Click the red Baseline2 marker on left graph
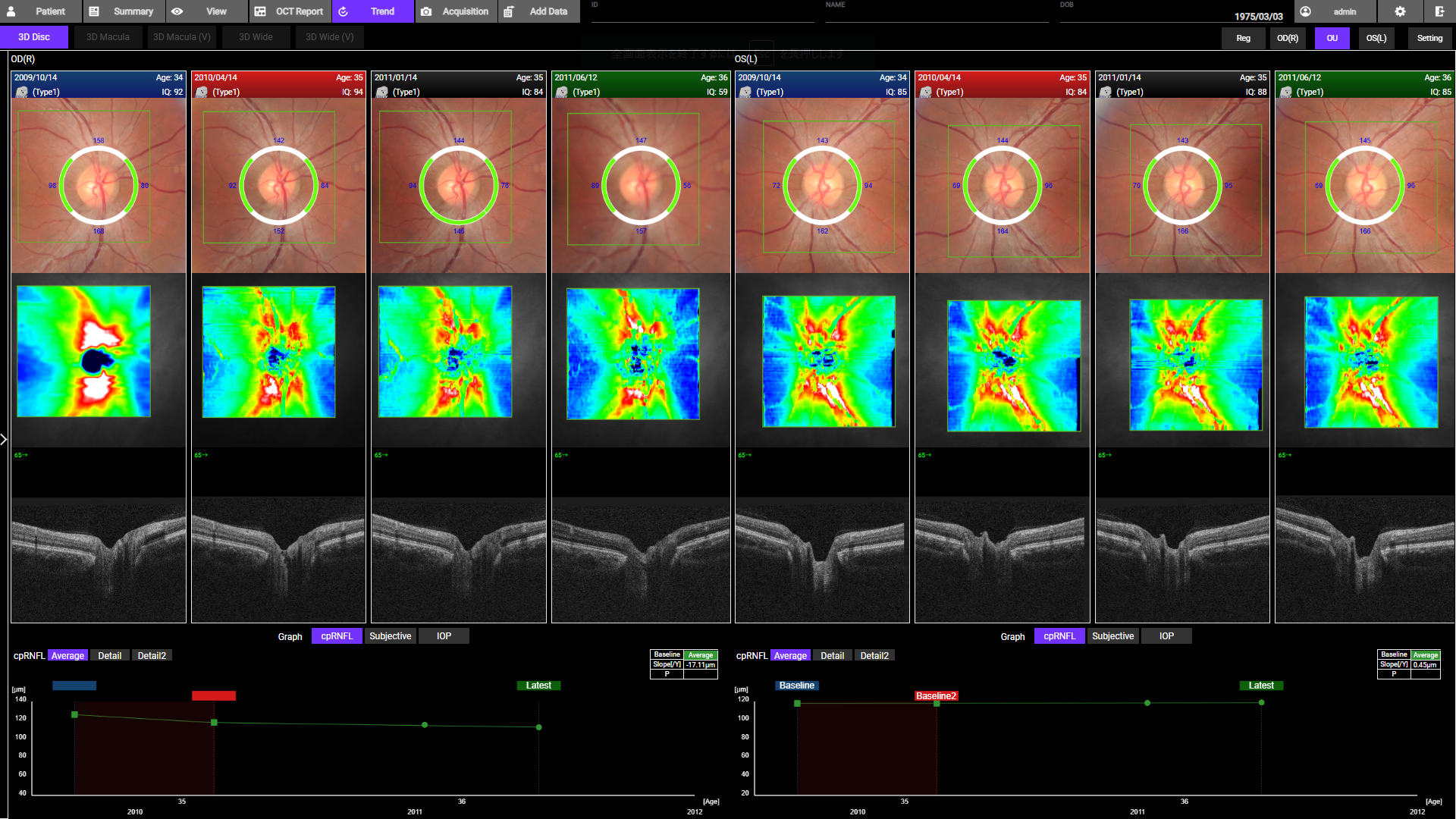The height and width of the screenshot is (819, 1456). (x=214, y=695)
